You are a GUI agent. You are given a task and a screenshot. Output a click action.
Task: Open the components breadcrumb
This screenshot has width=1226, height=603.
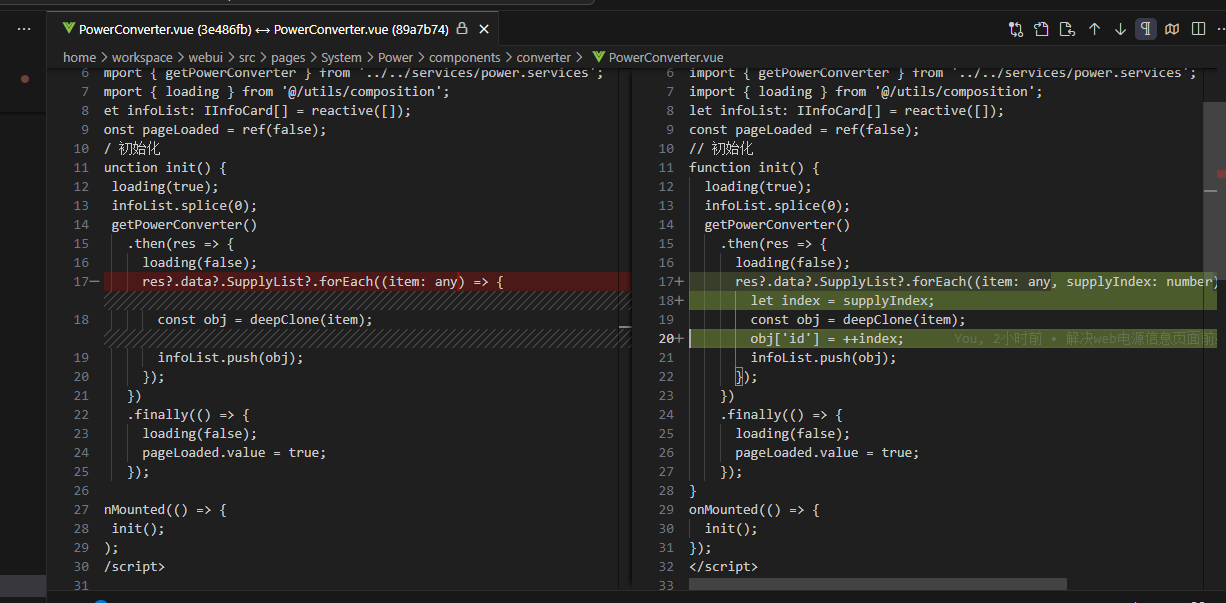click(465, 57)
